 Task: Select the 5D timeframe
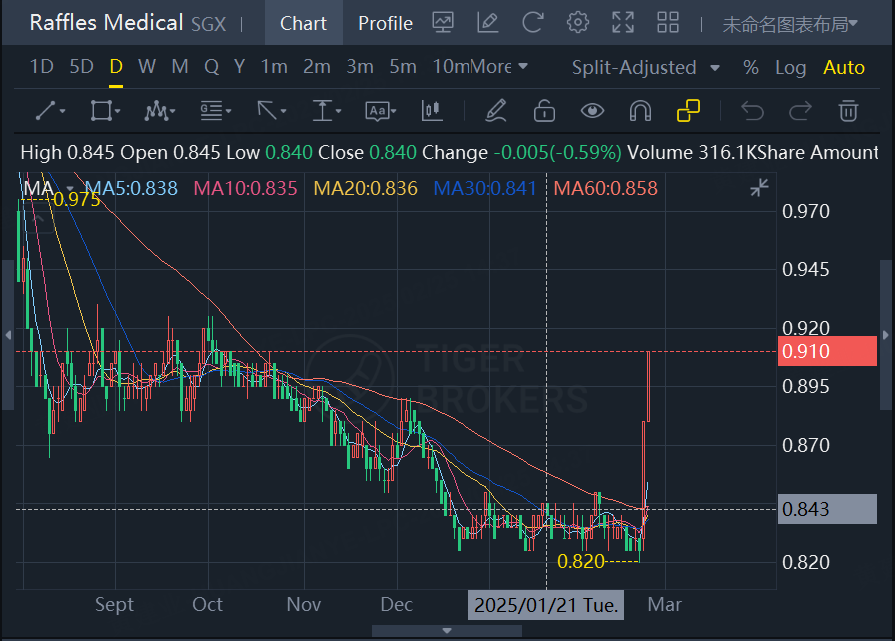(x=81, y=67)
